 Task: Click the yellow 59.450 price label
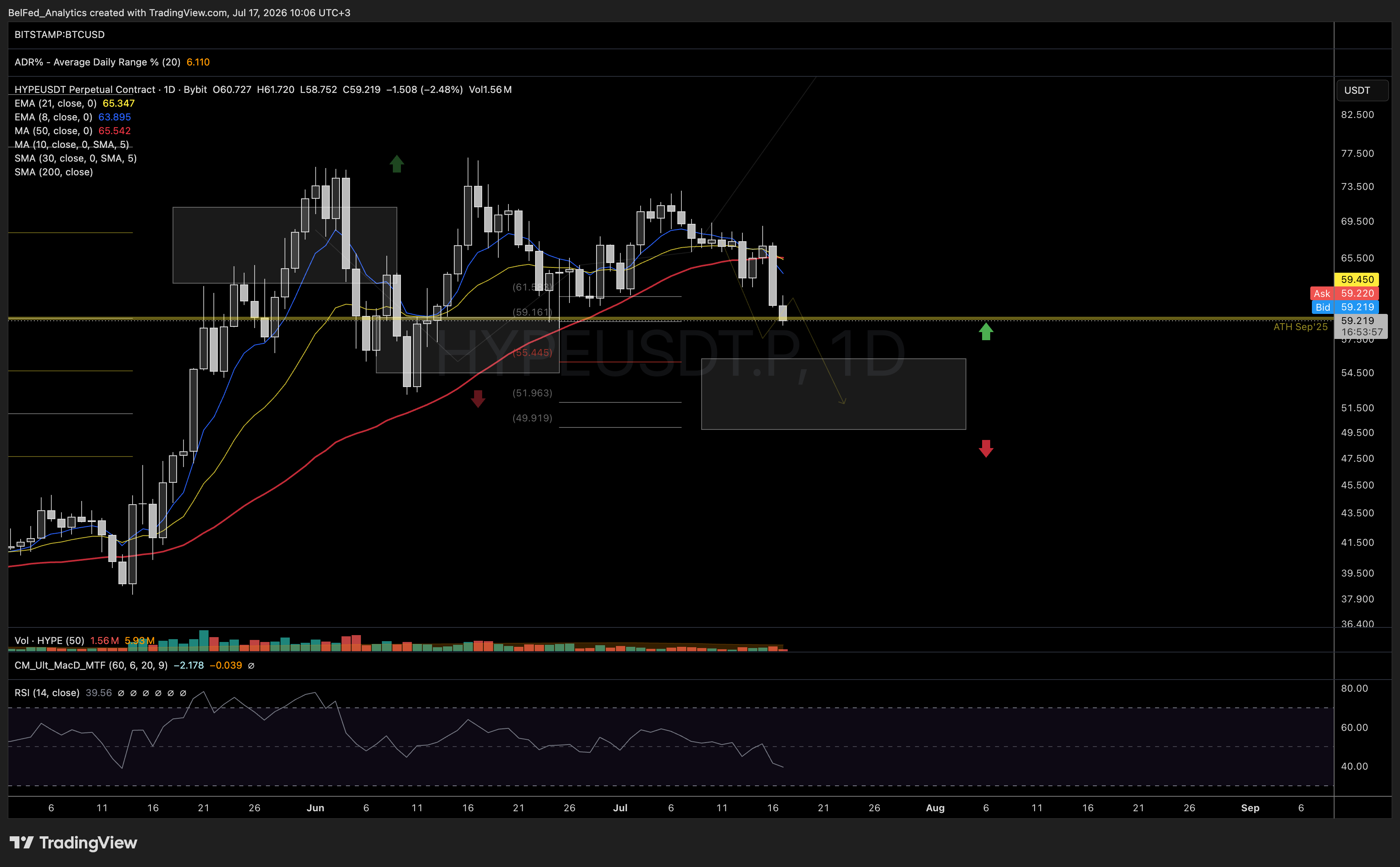tap(1357, 279)
